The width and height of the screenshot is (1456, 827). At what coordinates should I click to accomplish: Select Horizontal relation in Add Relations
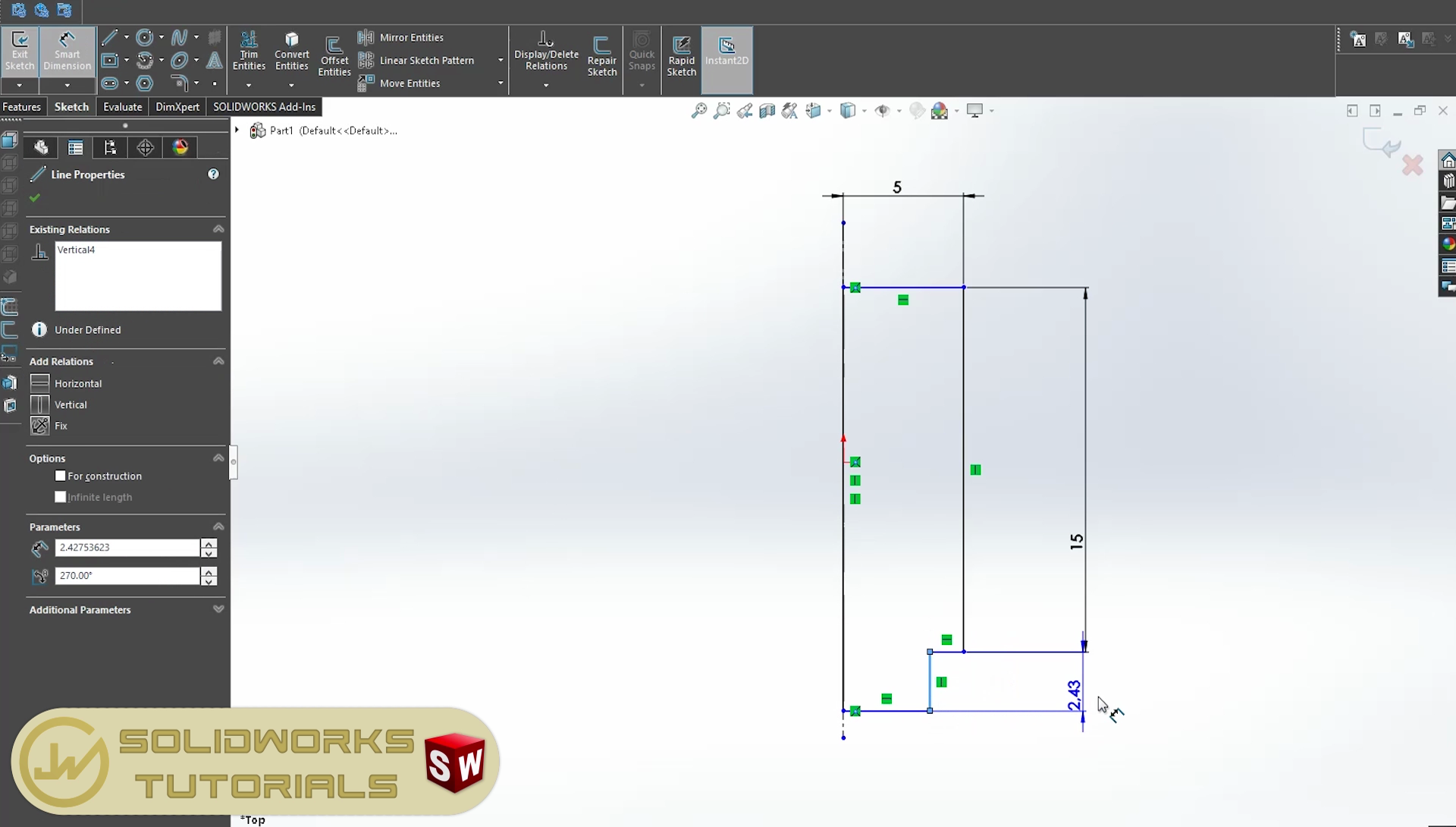point(78,383)
